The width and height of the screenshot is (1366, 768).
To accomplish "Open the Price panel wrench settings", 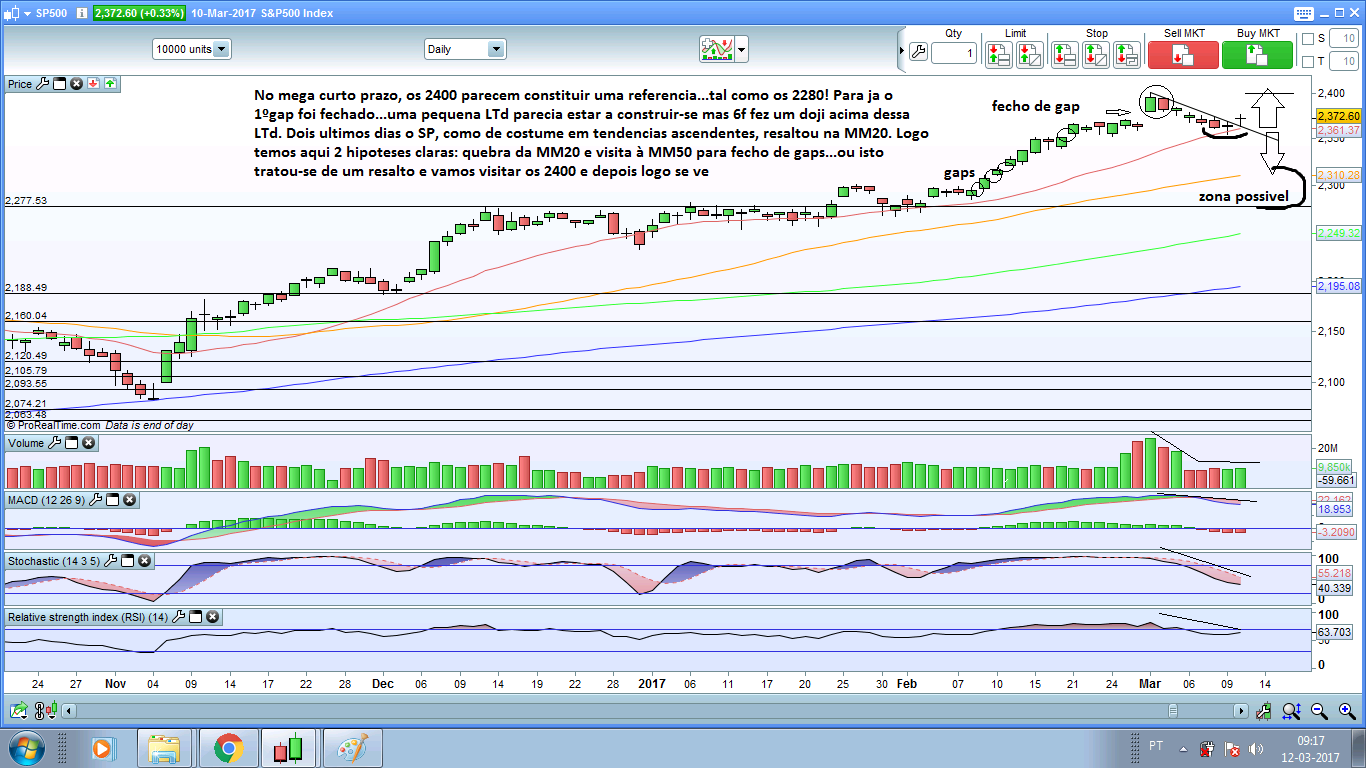I will click(x=42, y=84).
